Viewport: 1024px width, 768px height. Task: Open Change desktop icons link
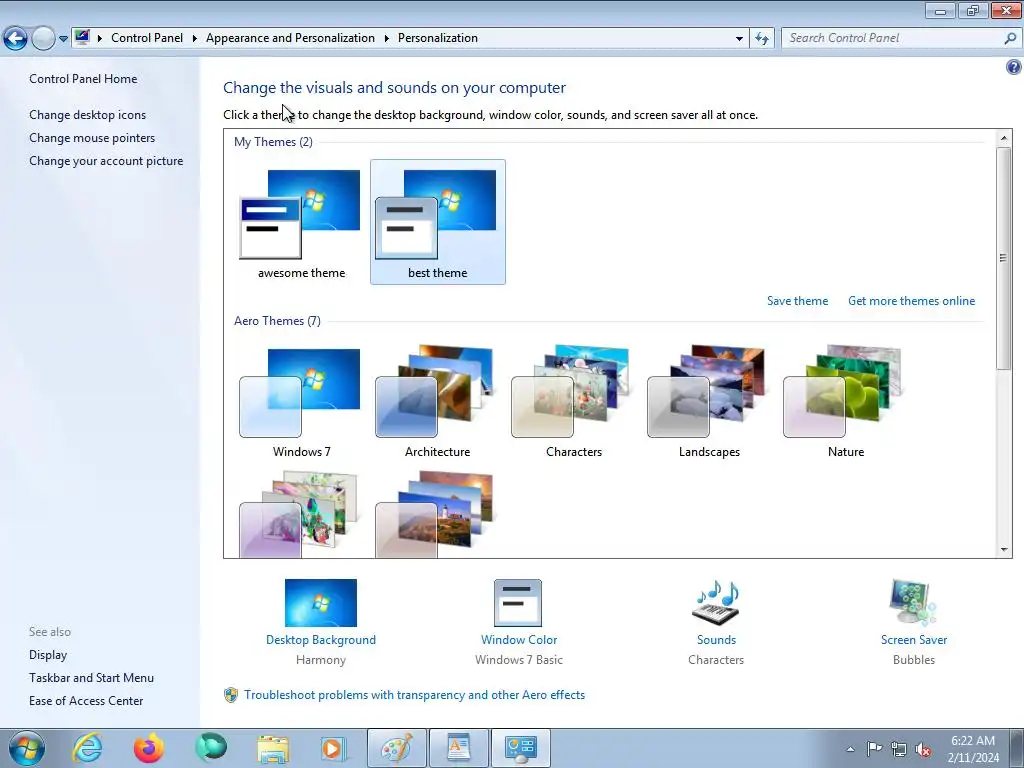tap(88, 115)
